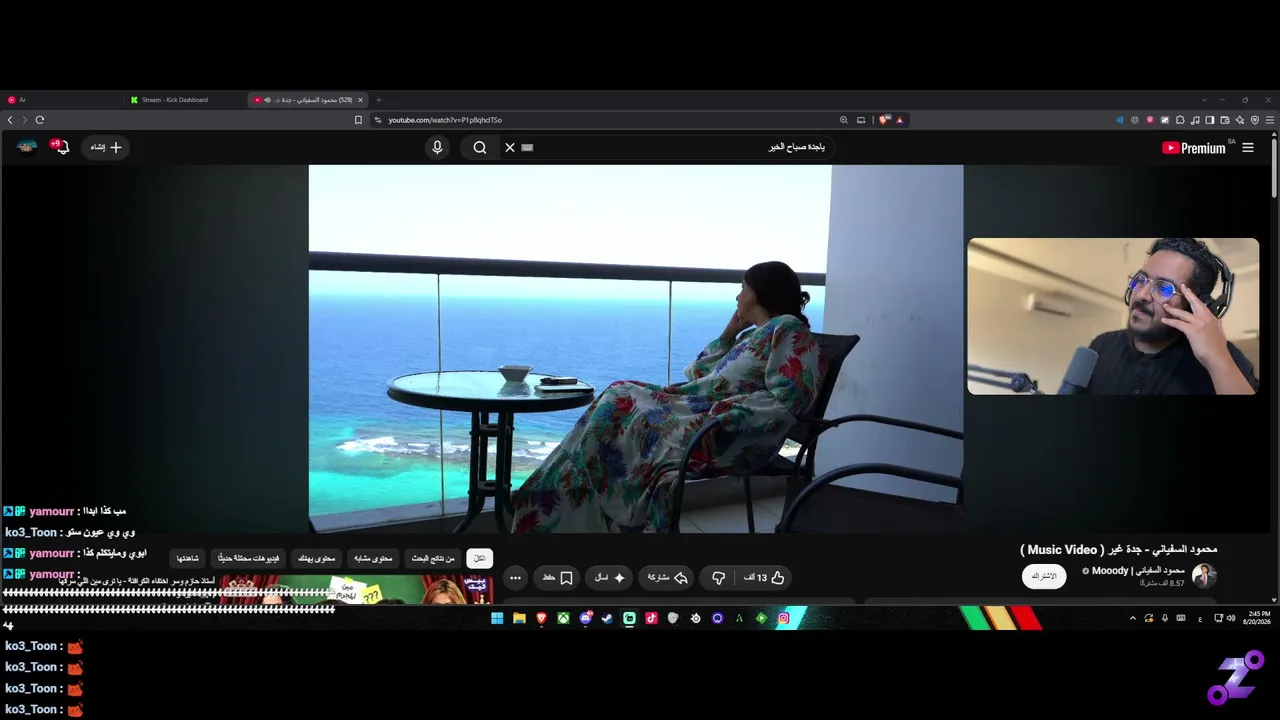Click the Ask sparkle button

610,578
